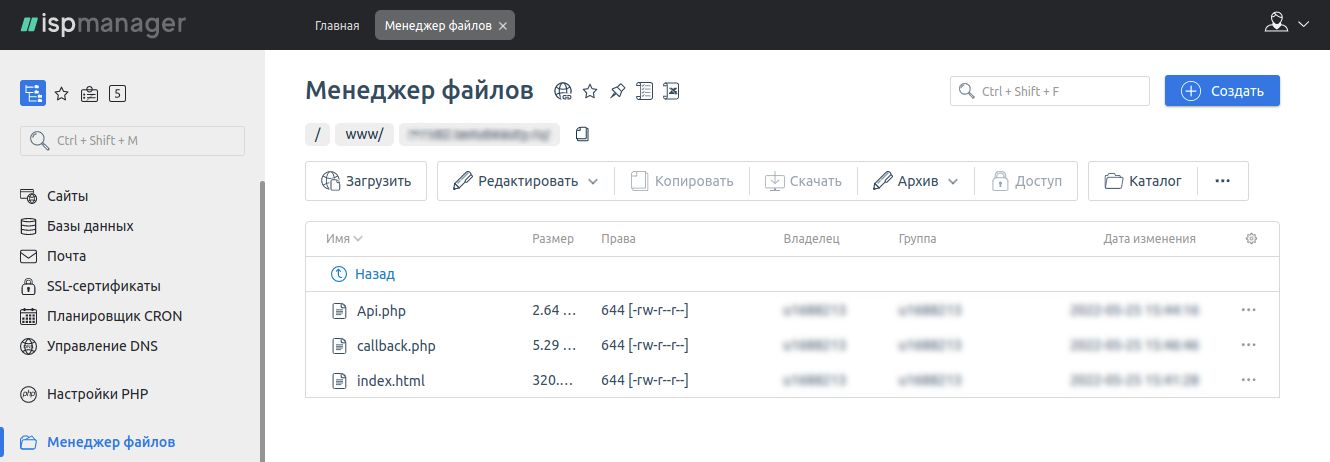Go to the www/ breadcrumb

(x=364, y=134)
